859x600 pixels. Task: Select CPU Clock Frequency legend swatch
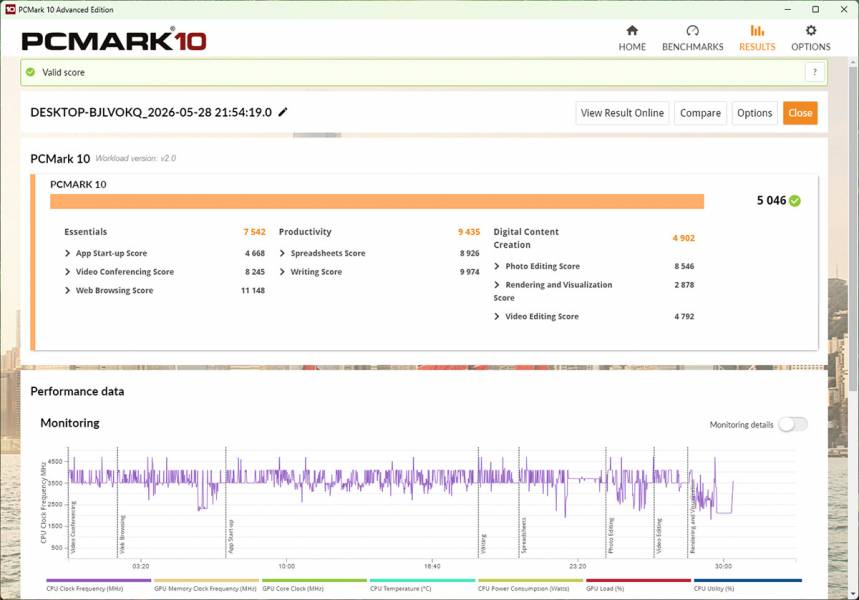pyautogui.click(x=99, y=580)
